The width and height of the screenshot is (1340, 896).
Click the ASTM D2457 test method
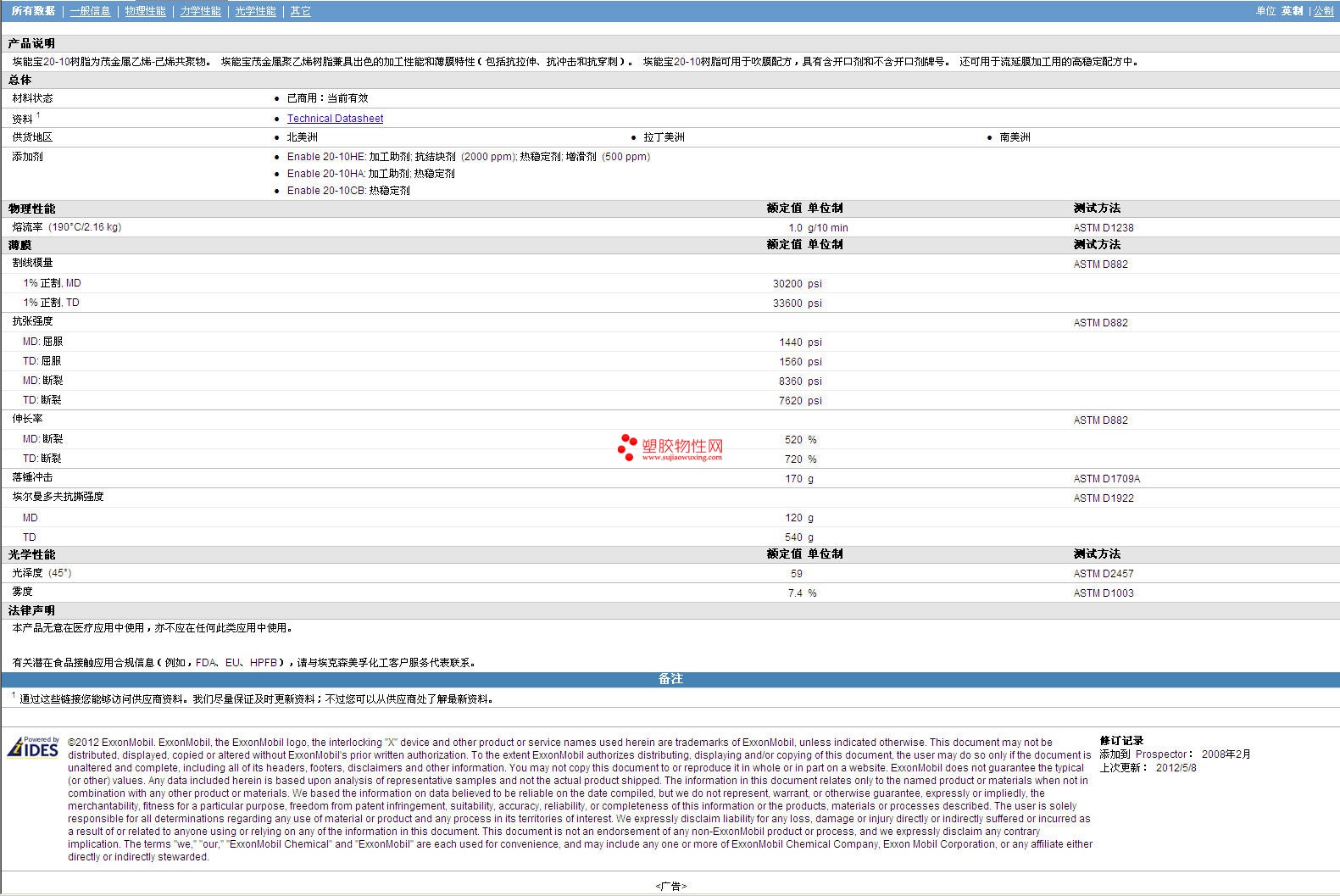click(1103, 574)
